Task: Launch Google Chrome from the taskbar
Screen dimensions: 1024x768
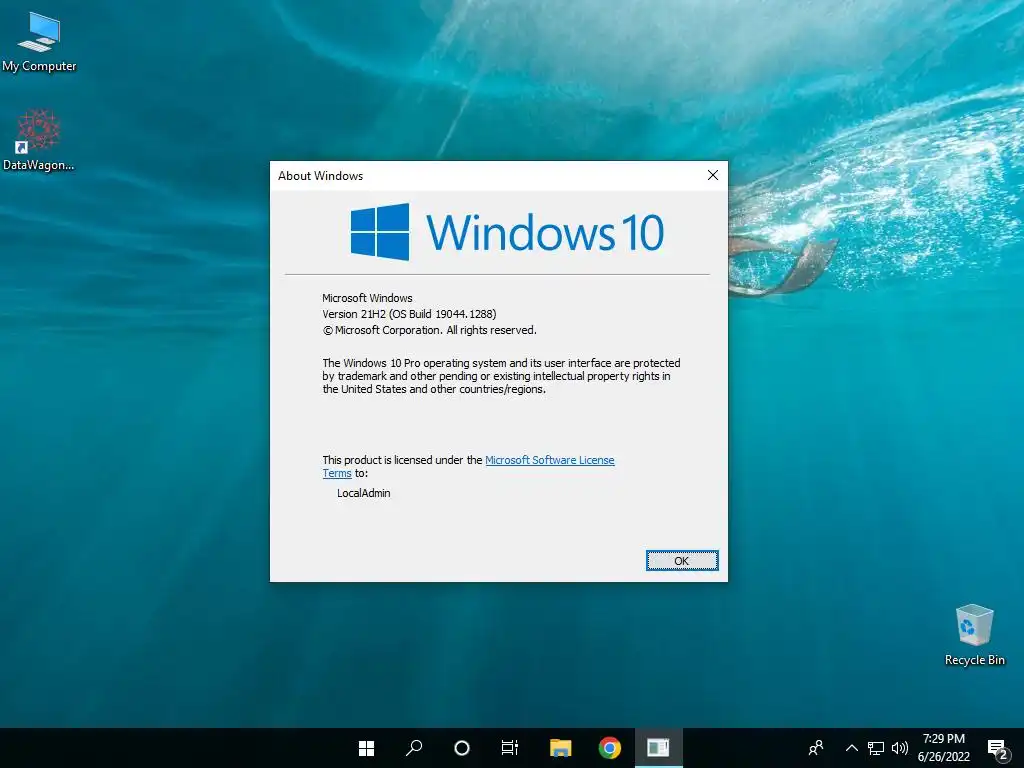Action: pos(609,748)
